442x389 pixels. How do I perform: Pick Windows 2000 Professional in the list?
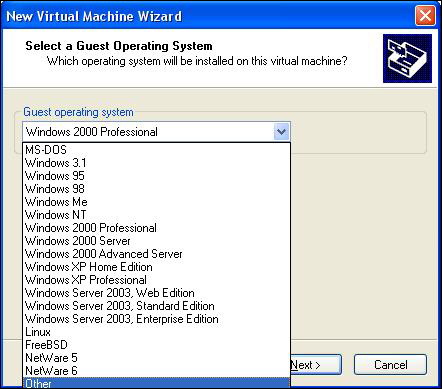click(157, 228)
